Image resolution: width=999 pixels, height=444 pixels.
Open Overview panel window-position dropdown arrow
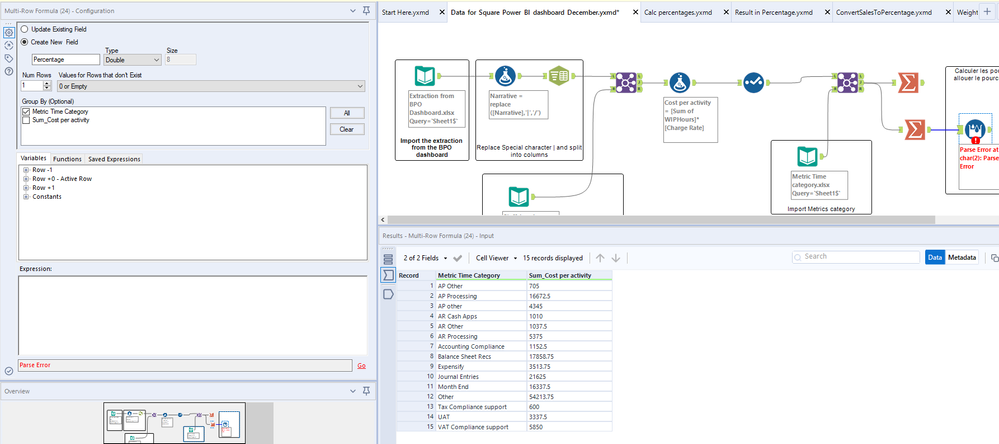click(x=354, y=390)
